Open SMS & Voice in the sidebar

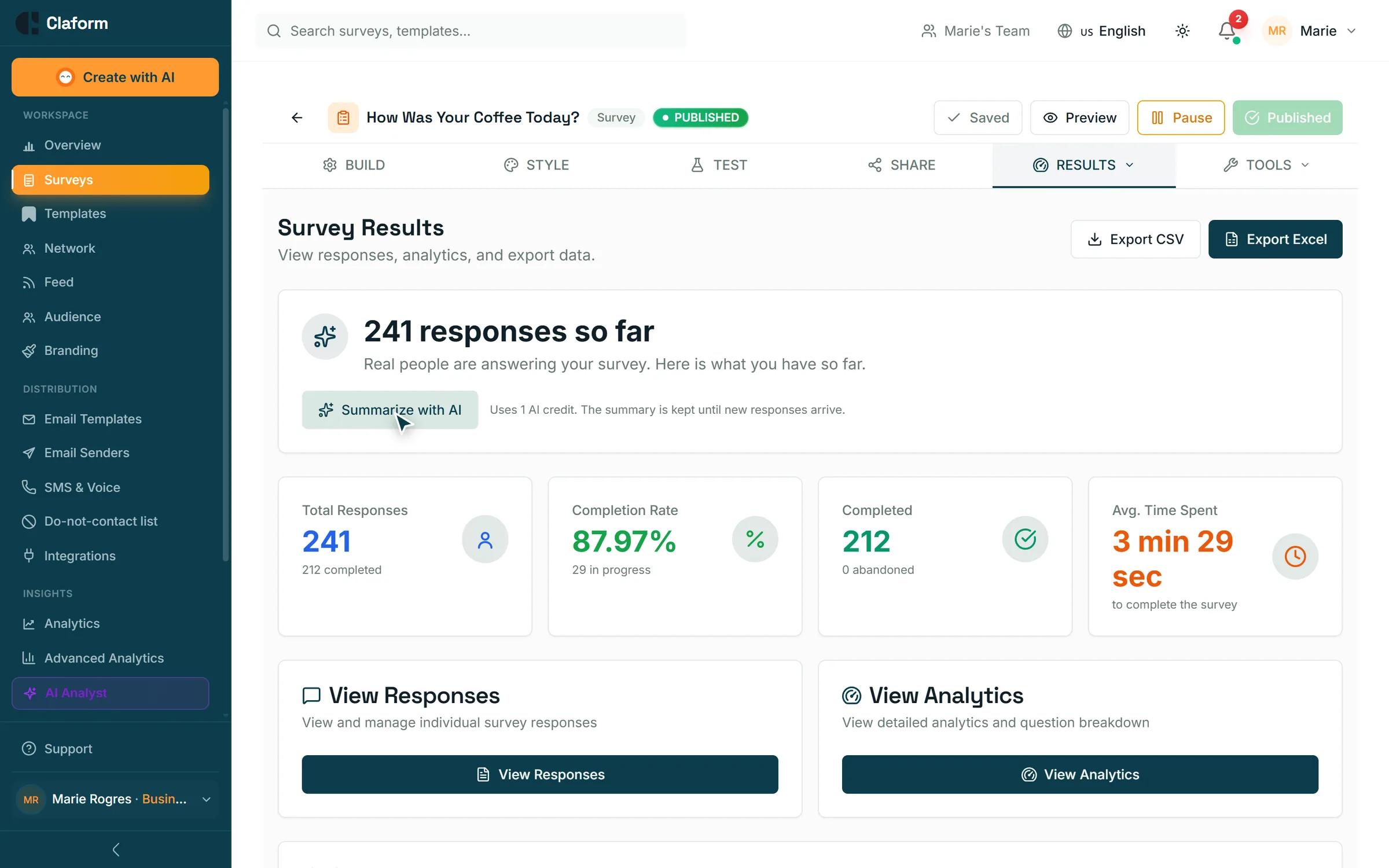click(110, 487)
